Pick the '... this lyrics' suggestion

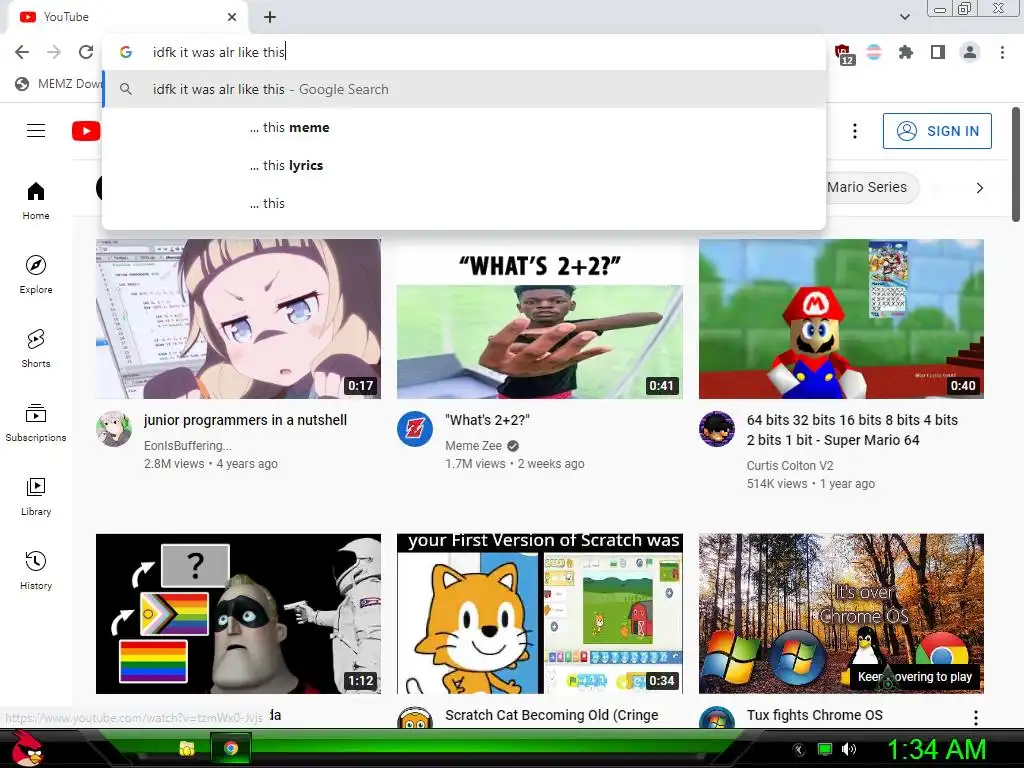tap(464, 165)
